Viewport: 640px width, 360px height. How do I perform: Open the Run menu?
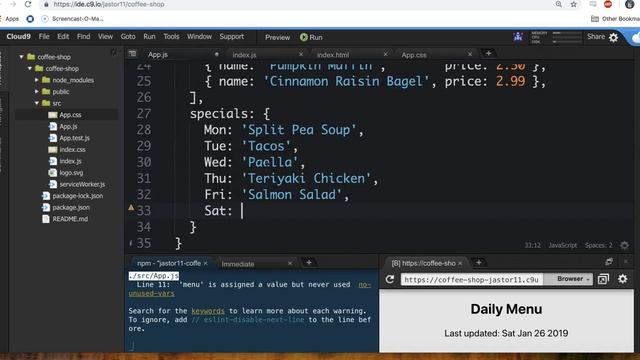[x=149, y=36]
